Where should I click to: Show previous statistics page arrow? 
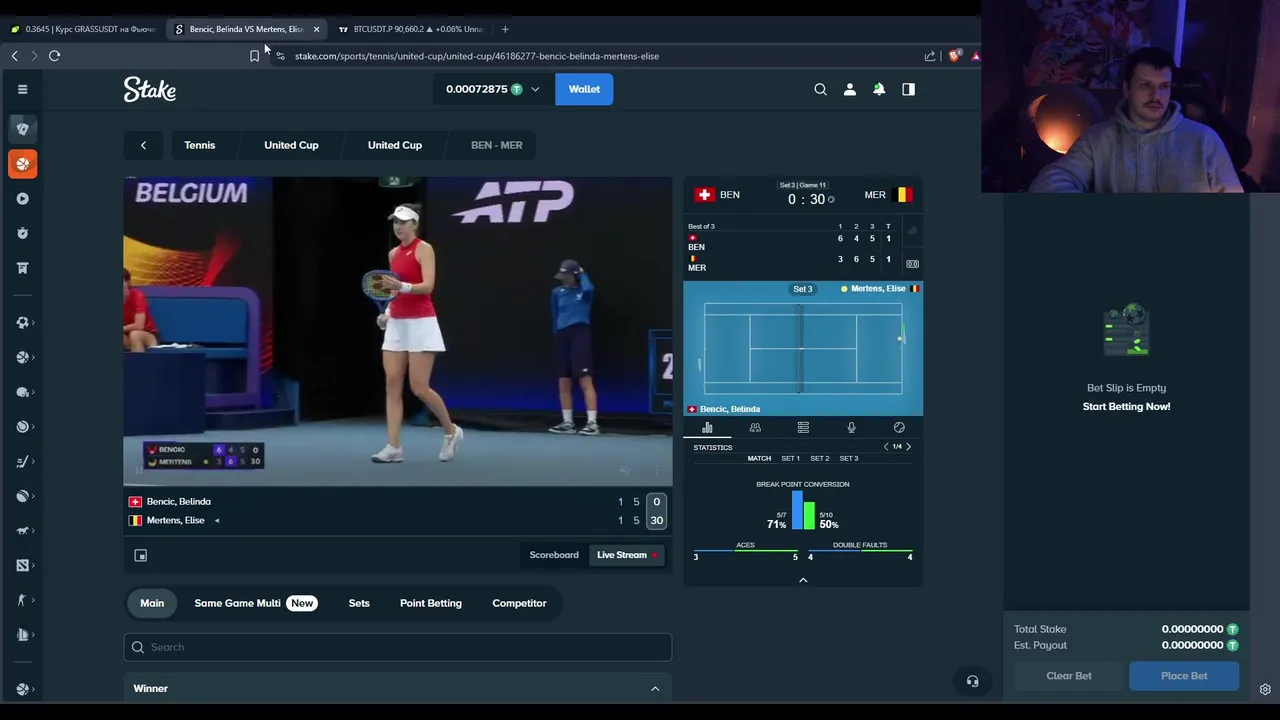coord(885,447)
